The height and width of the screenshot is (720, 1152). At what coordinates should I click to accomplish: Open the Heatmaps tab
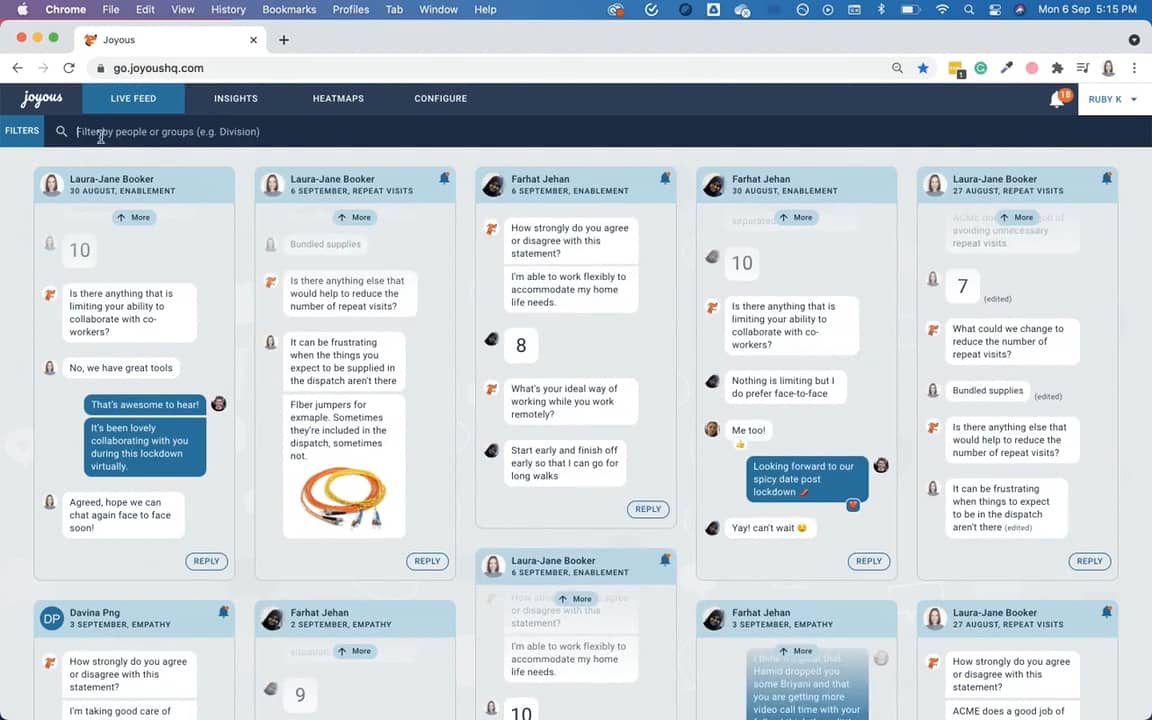[x=338, y=98]
